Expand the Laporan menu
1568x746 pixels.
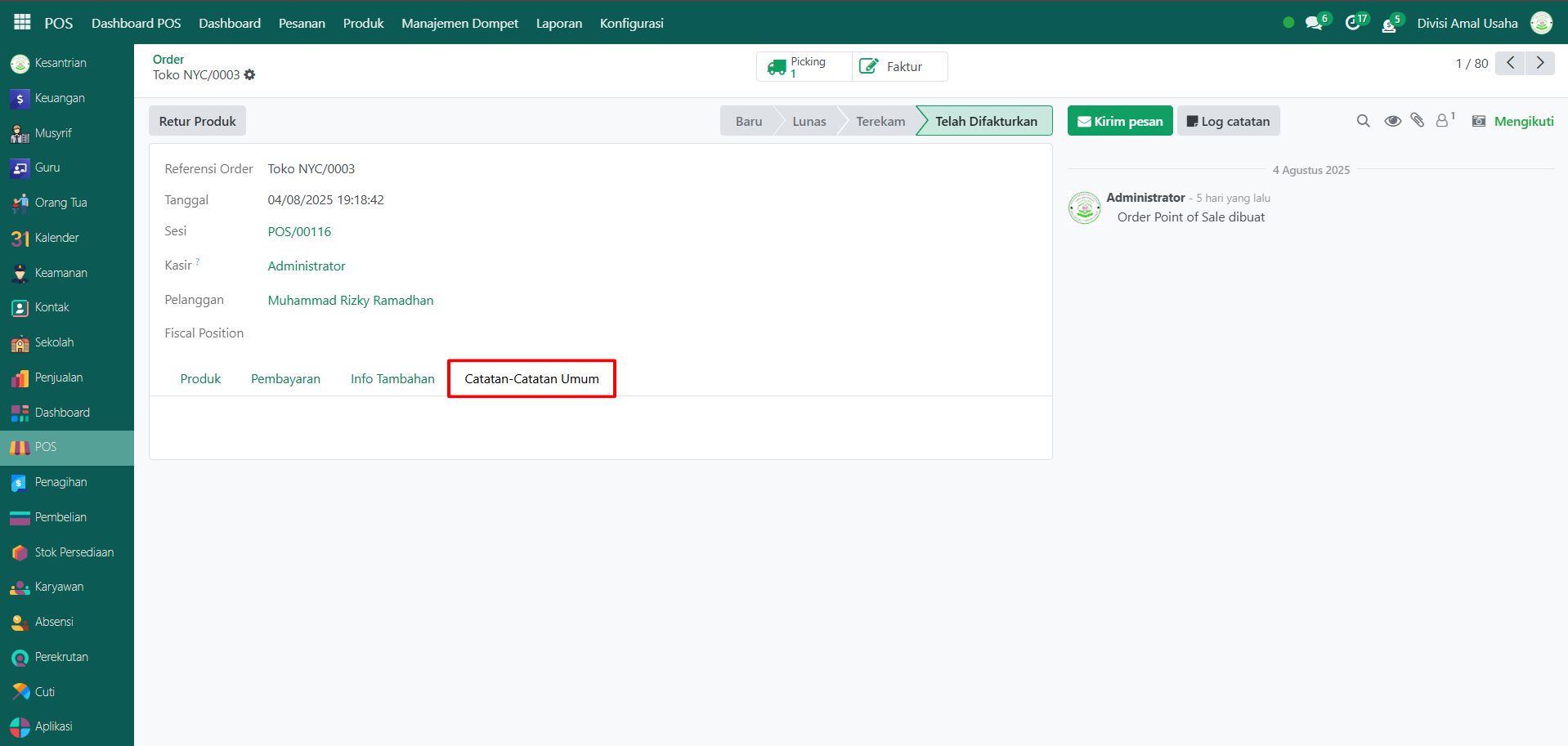559,23
